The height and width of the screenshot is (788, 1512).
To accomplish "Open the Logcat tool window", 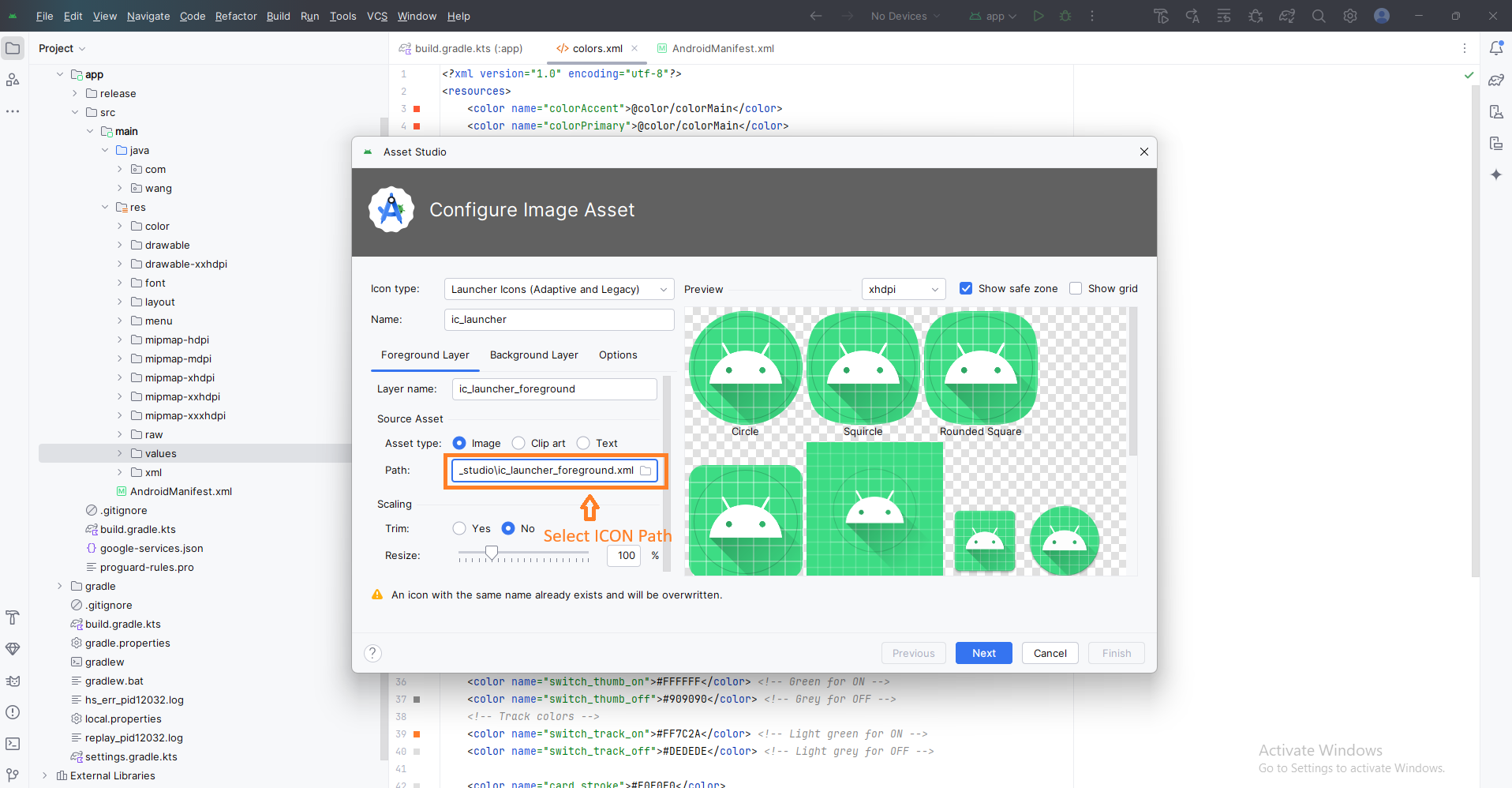I will tap(13, 681).
